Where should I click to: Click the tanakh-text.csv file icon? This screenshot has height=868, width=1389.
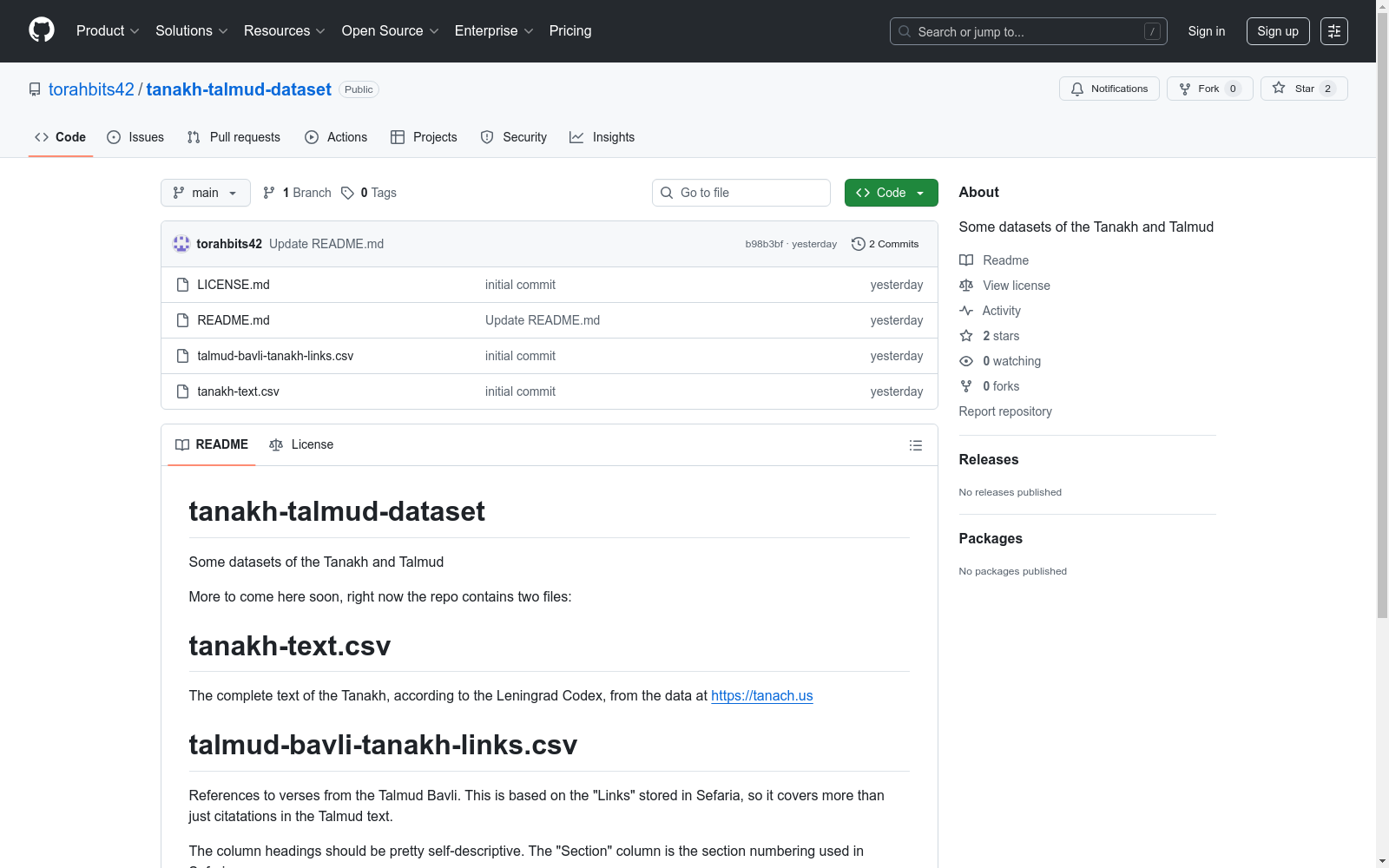click(x=182, y=391)
